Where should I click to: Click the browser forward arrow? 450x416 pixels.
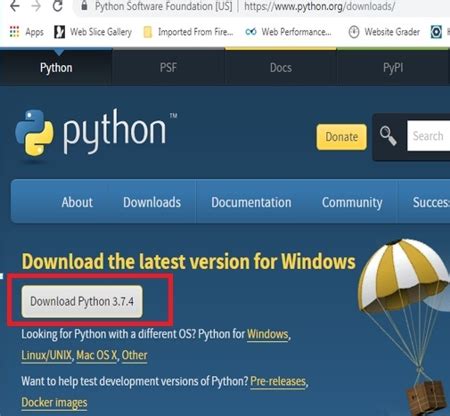36,6
